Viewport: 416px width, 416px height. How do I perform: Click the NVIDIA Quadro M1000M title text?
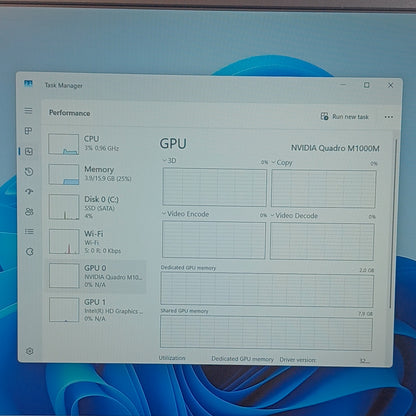coord(335,148)
